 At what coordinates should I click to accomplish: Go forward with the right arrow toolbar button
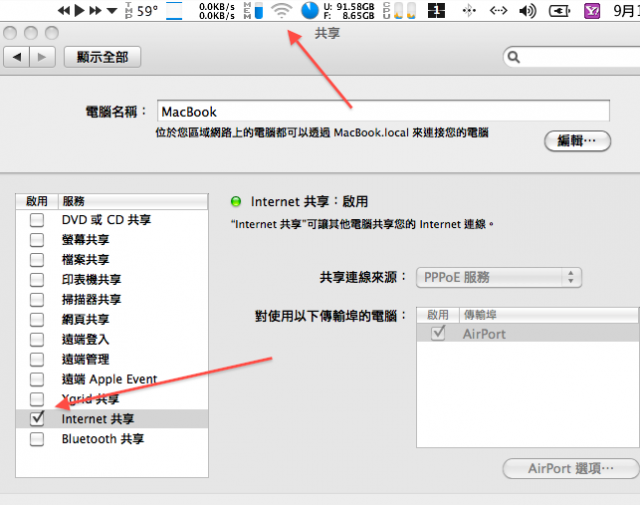point(42,57)
